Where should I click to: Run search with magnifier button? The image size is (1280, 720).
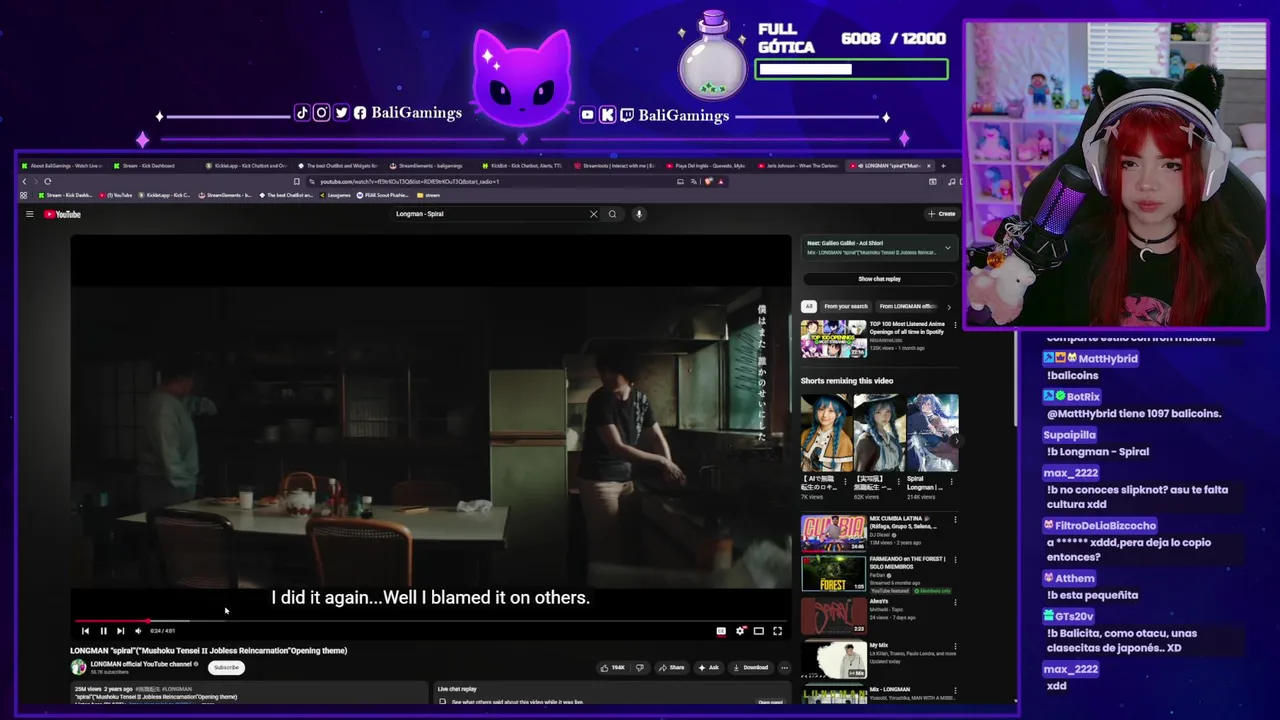pos(613,214)
